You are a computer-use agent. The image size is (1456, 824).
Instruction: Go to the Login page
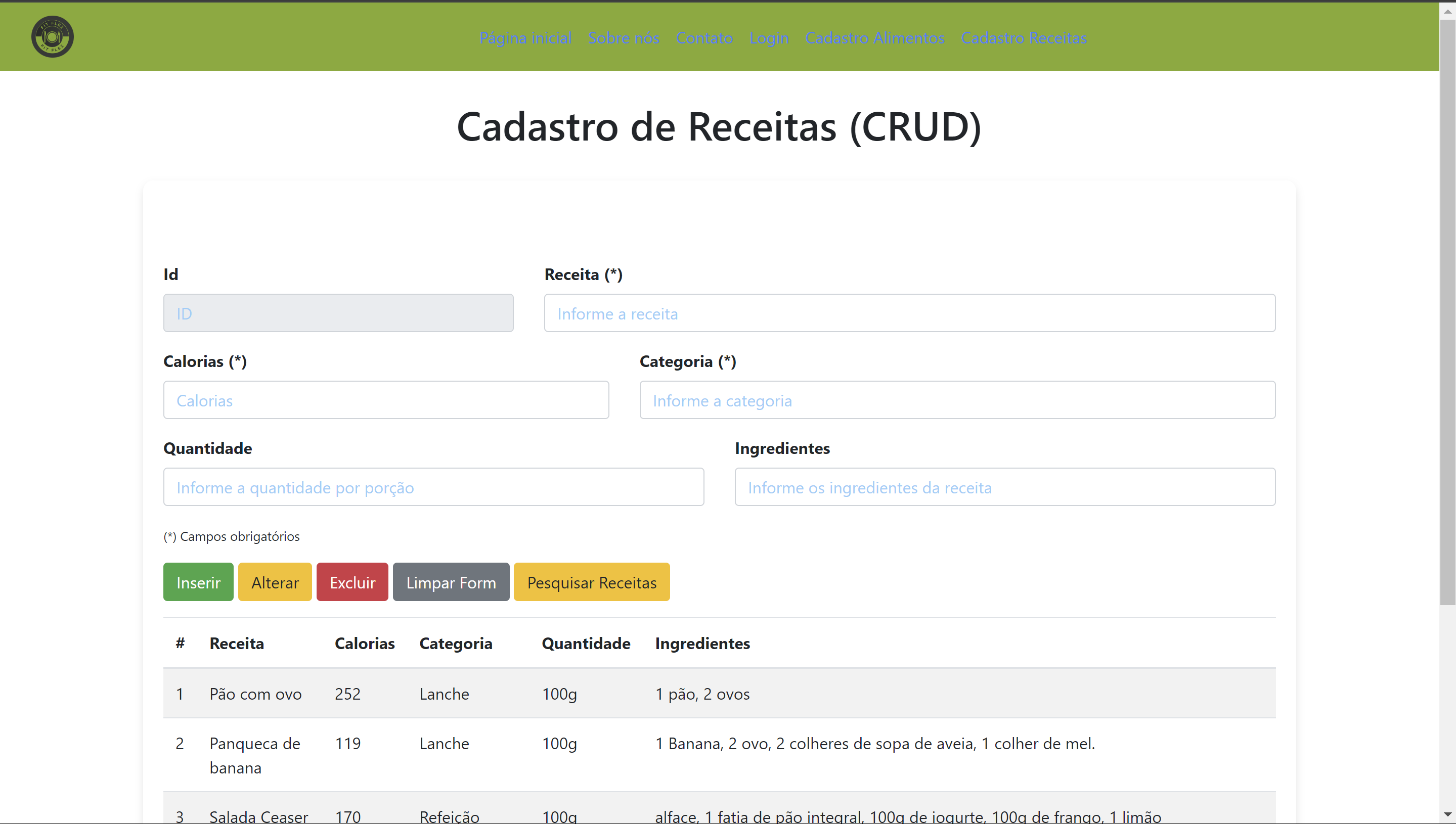(x=769, y=38)
